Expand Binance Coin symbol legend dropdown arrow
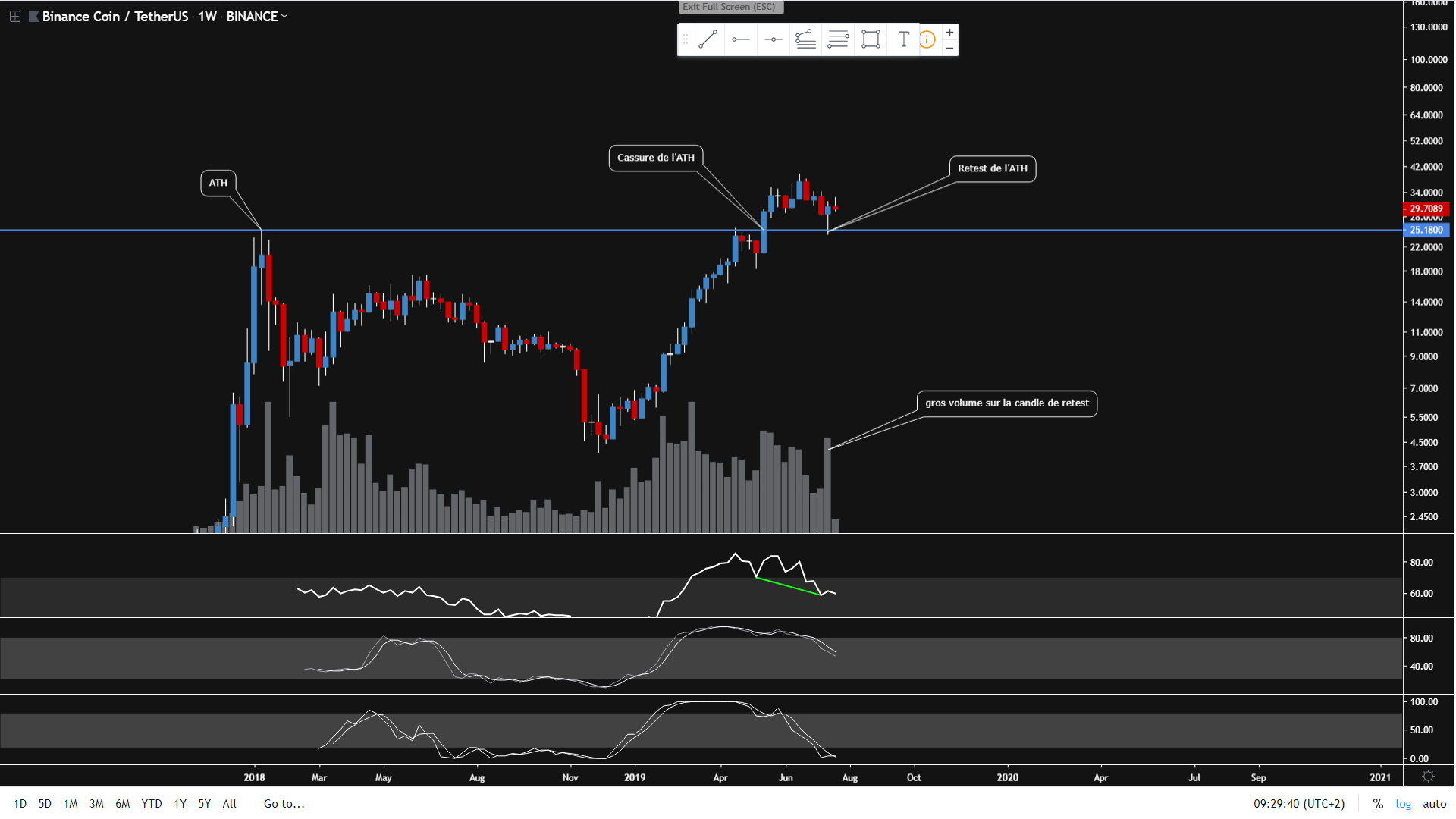This screenshot has height=819, width=1456. click(284, 16)
